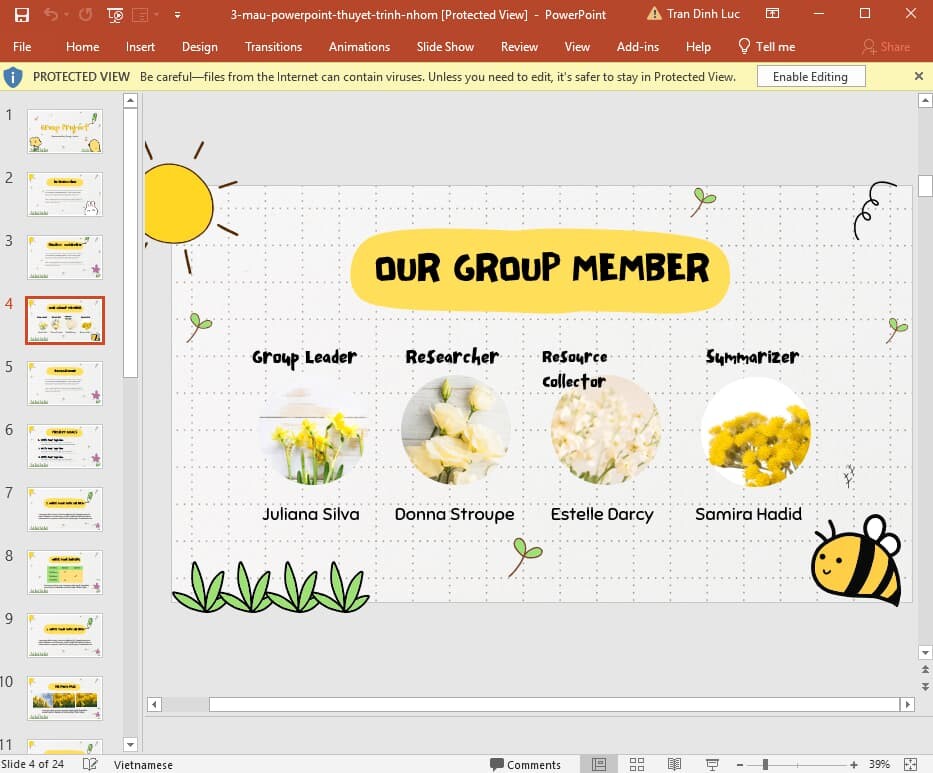Toggle zoom with the zoom level slider
This screenshot has height=773, width=933.
click(x=766, y=764)
